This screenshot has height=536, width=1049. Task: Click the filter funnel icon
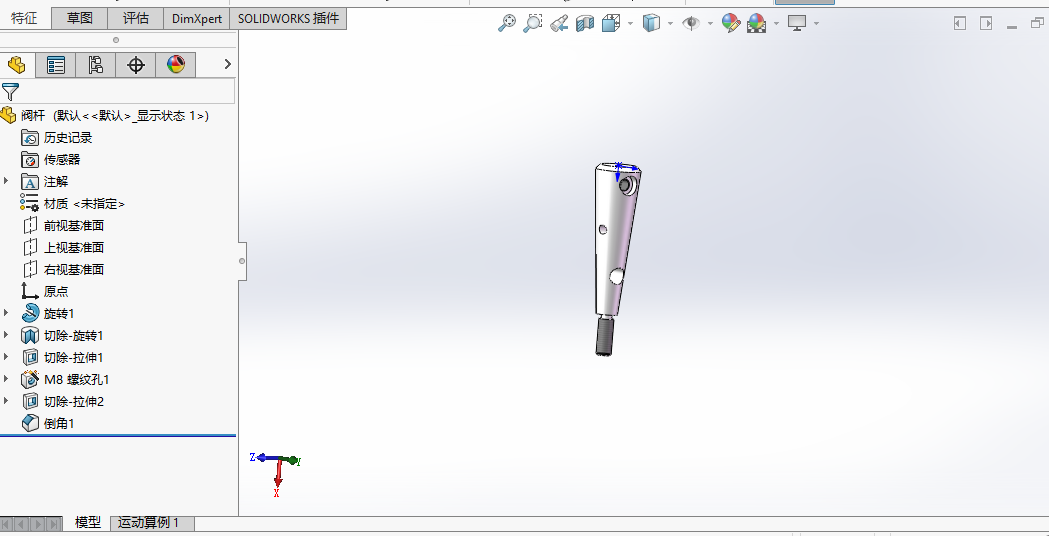11,92
